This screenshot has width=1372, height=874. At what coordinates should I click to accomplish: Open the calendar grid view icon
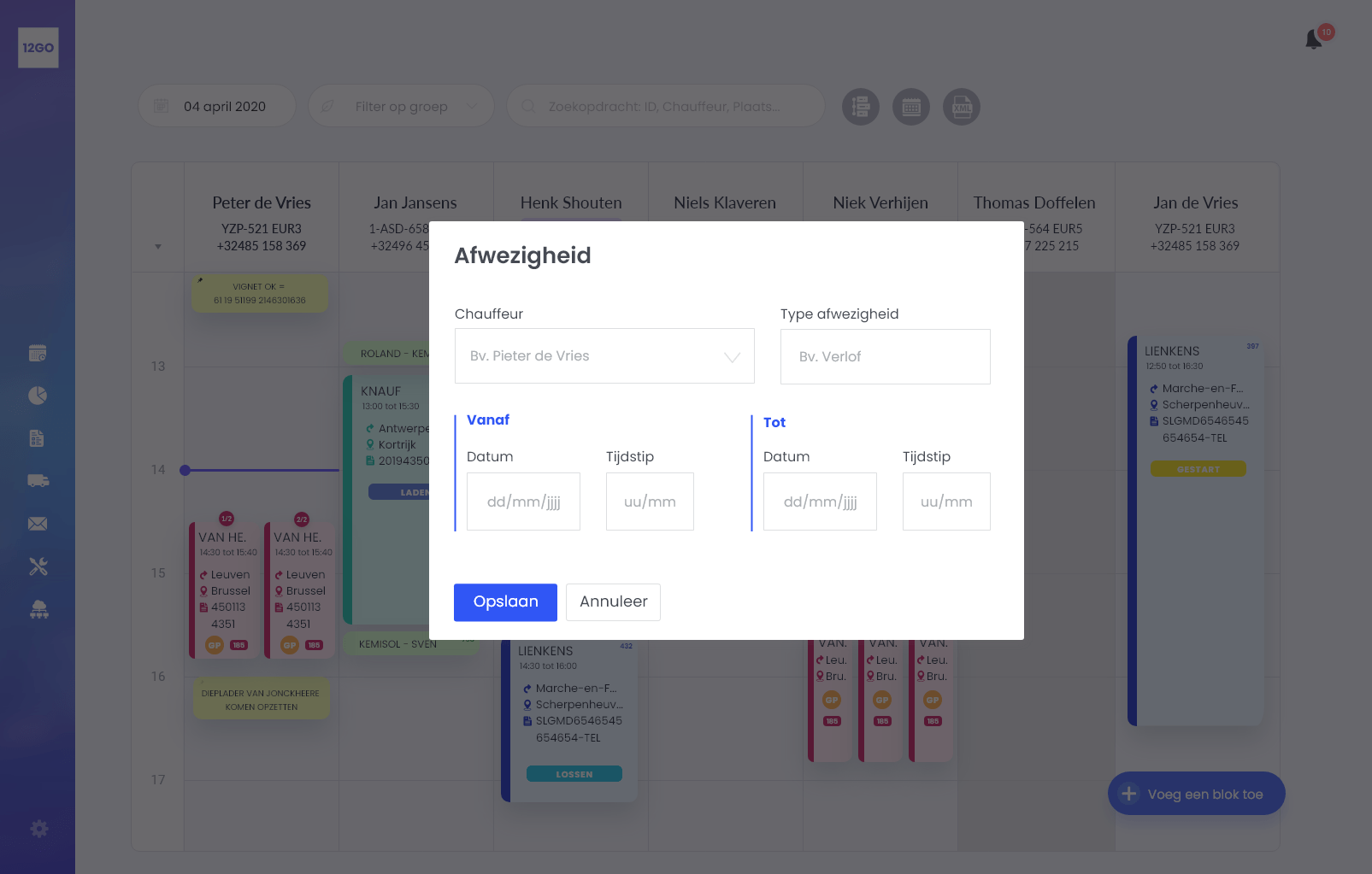point(911,106)
